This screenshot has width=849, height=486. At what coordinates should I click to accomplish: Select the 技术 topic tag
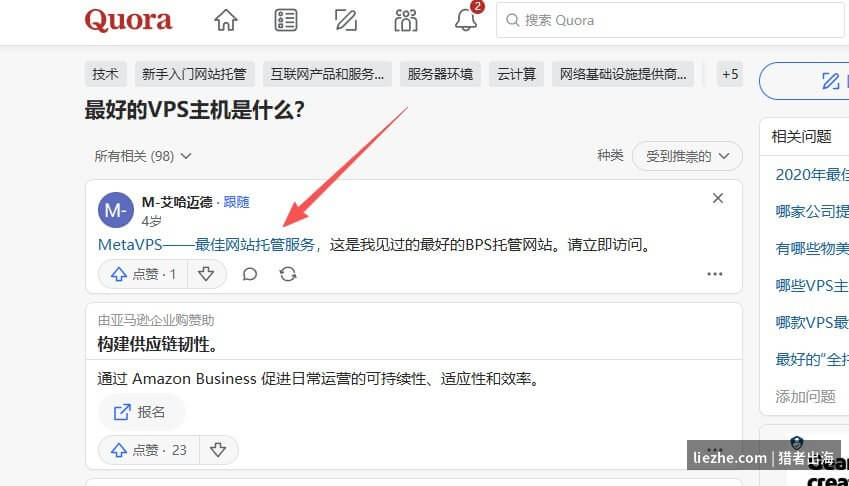point(106,74)
